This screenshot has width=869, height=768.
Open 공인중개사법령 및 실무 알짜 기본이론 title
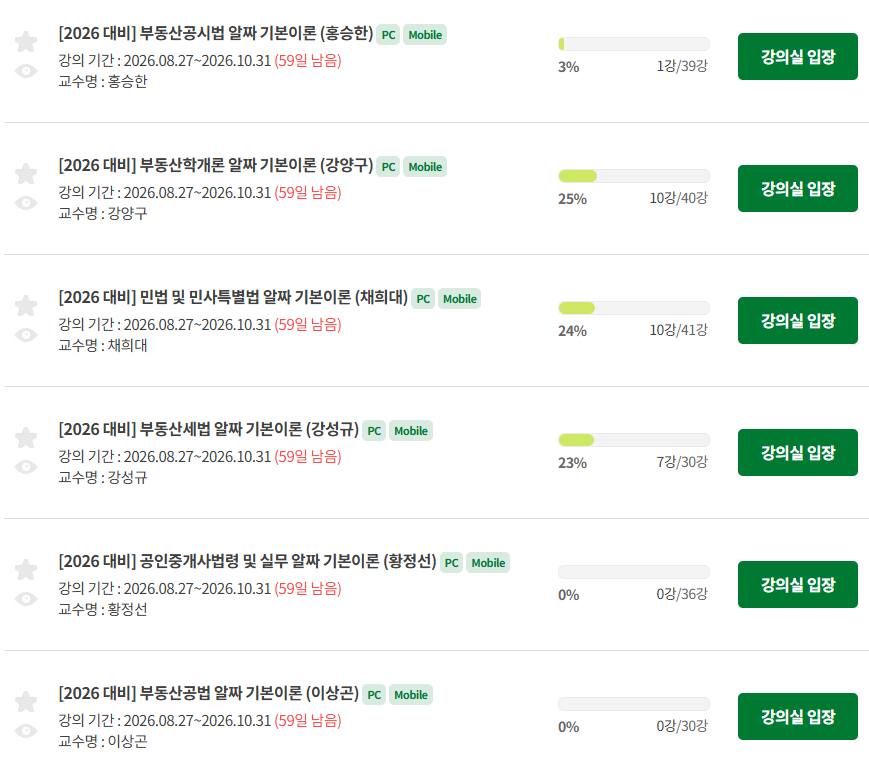(248, 561)
